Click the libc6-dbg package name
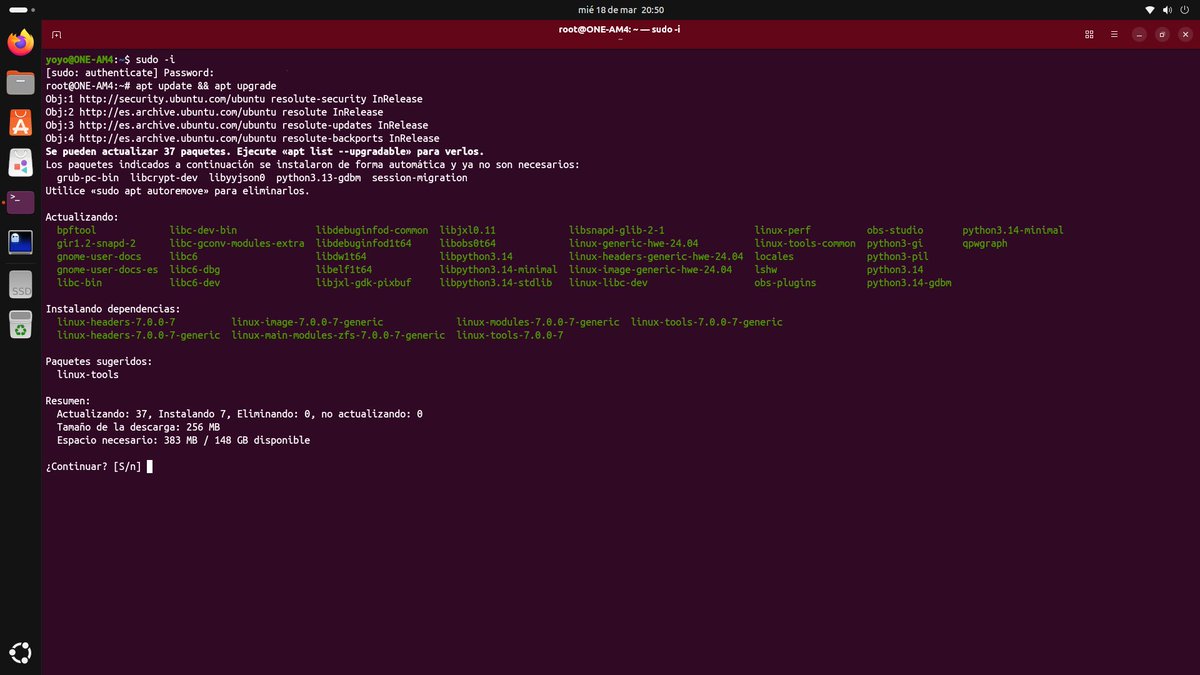Viewport: 1200px width, 675px height. (195, 270)
